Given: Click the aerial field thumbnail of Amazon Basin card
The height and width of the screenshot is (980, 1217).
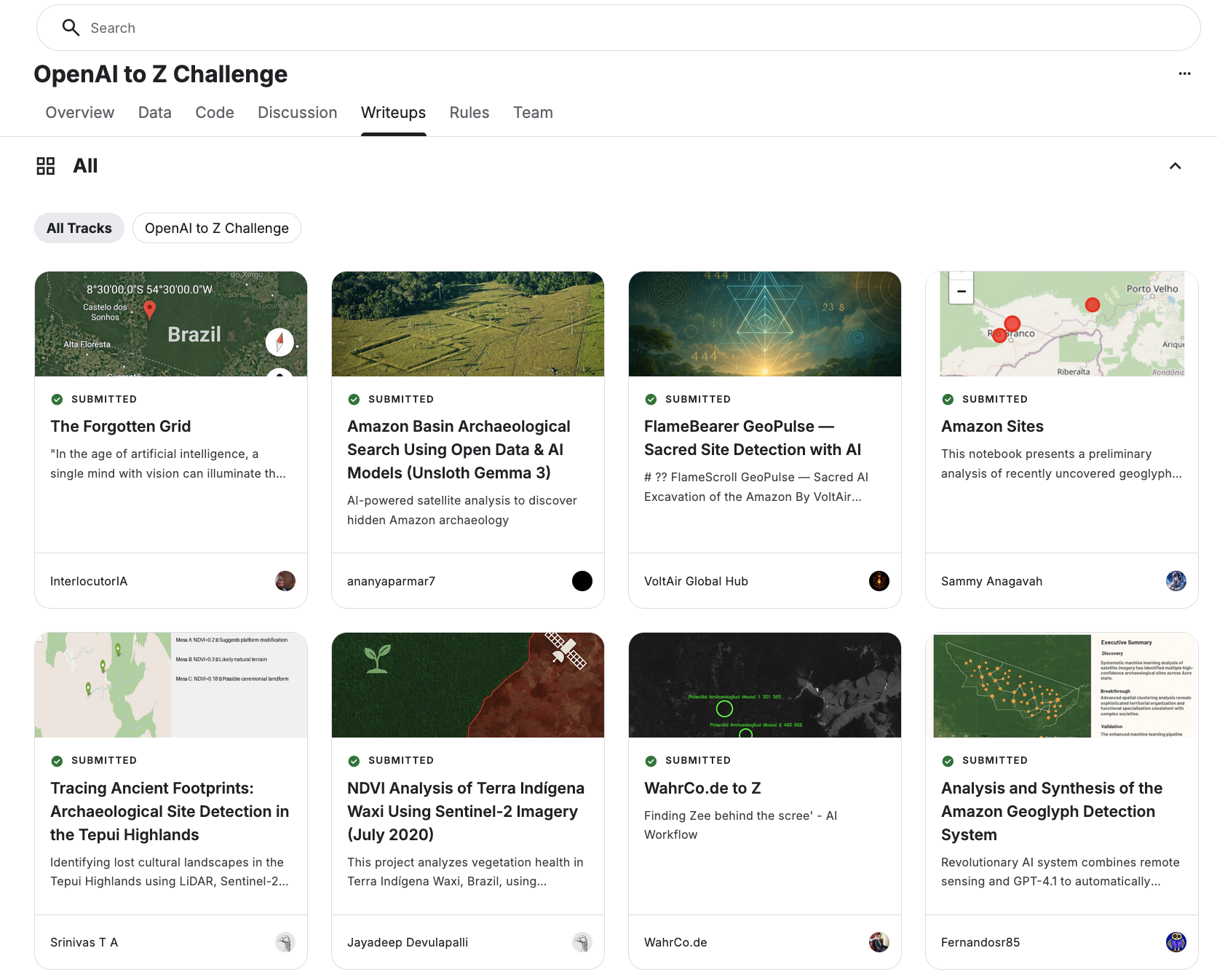Looking at the screenshot, I should (x=468, y=324).
